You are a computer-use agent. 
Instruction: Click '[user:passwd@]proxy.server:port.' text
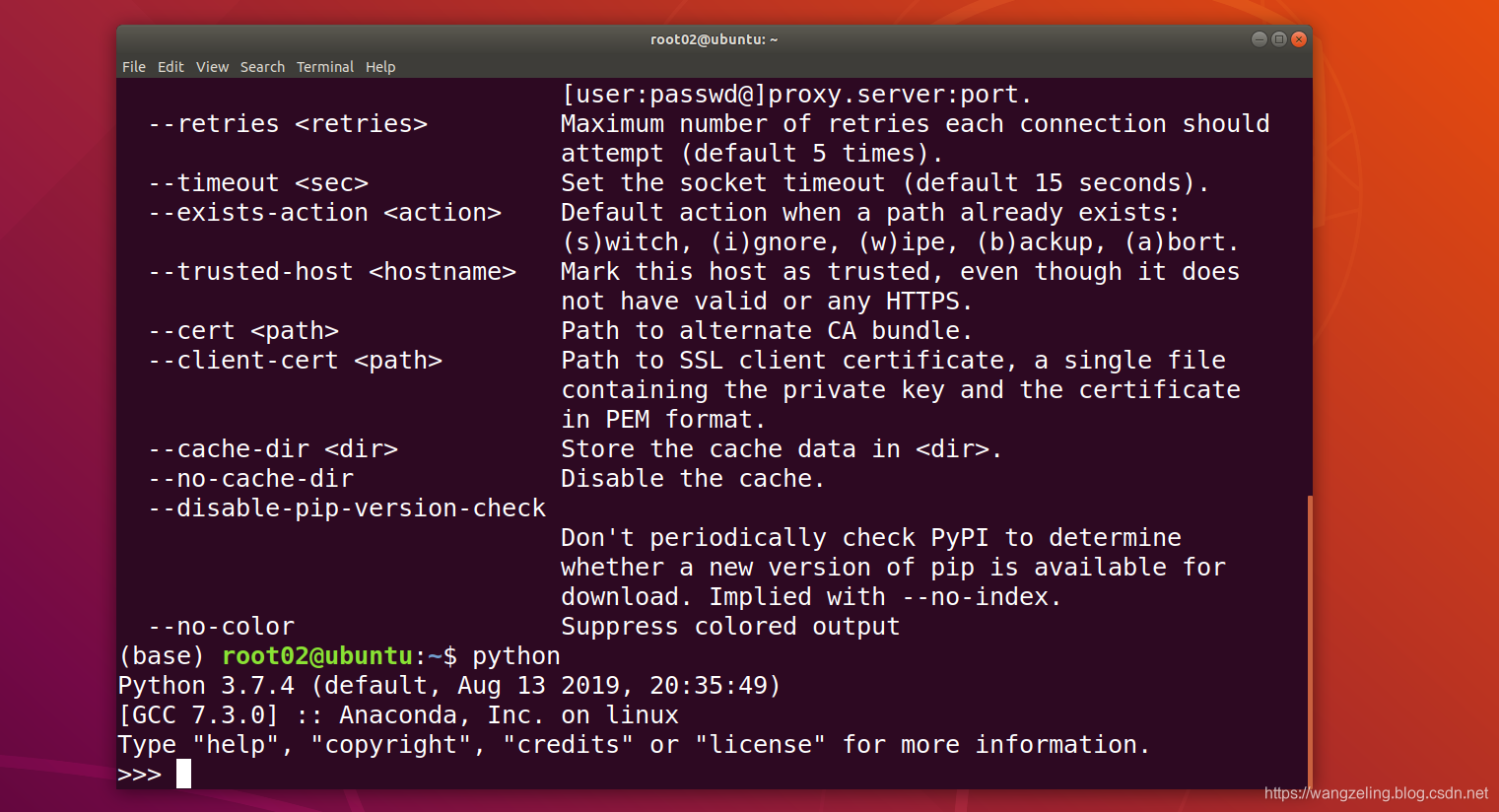point(796,95)
